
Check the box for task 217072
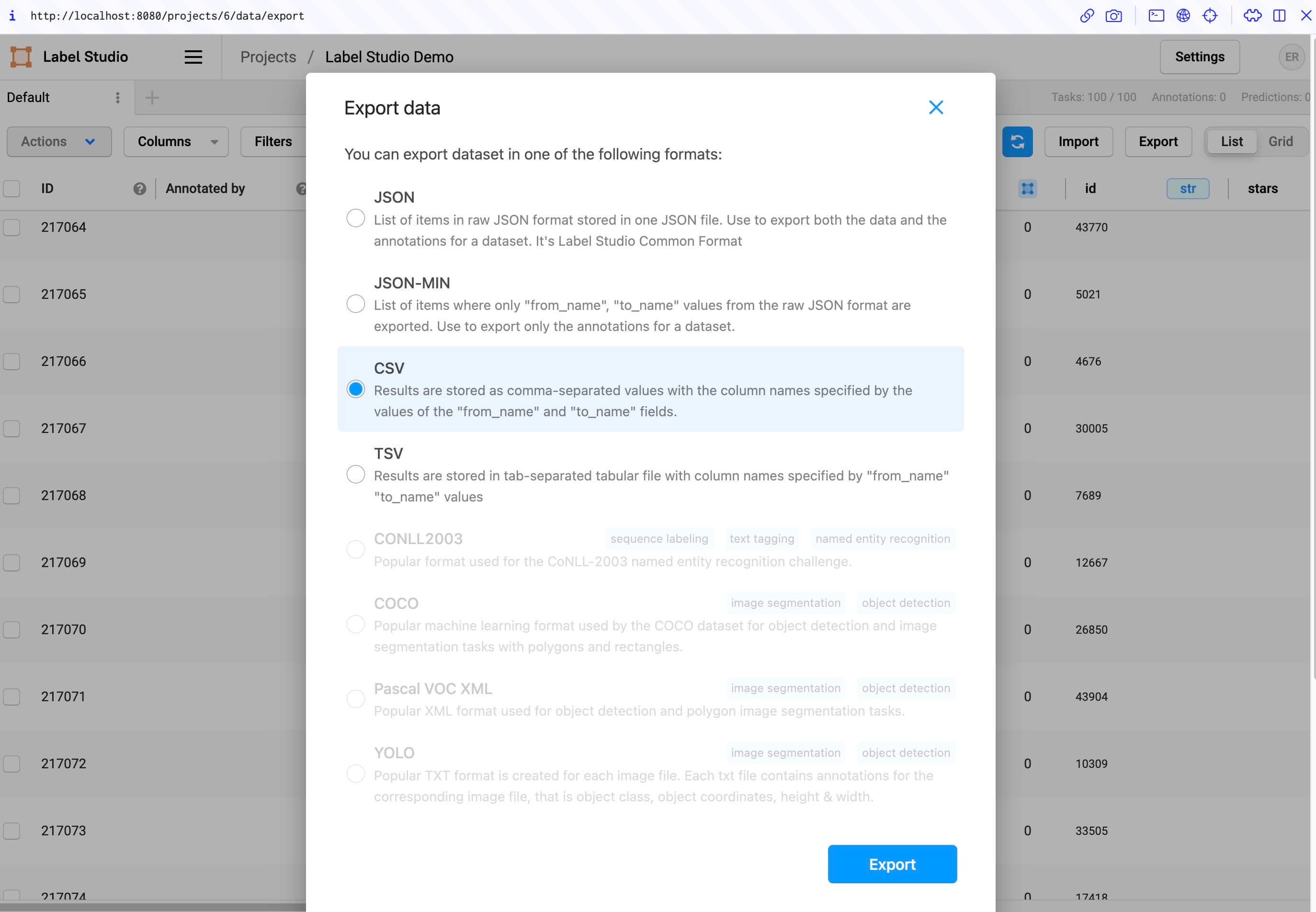coord(11,764)
